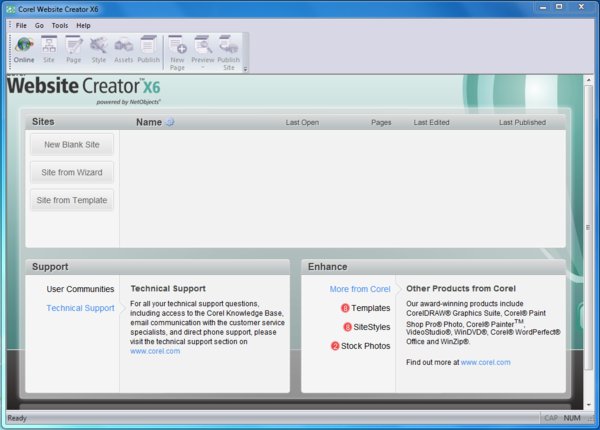Viewport: 600px width, 430px height.
Task: Open the Tools menu
Action: [x=60, y=25]
